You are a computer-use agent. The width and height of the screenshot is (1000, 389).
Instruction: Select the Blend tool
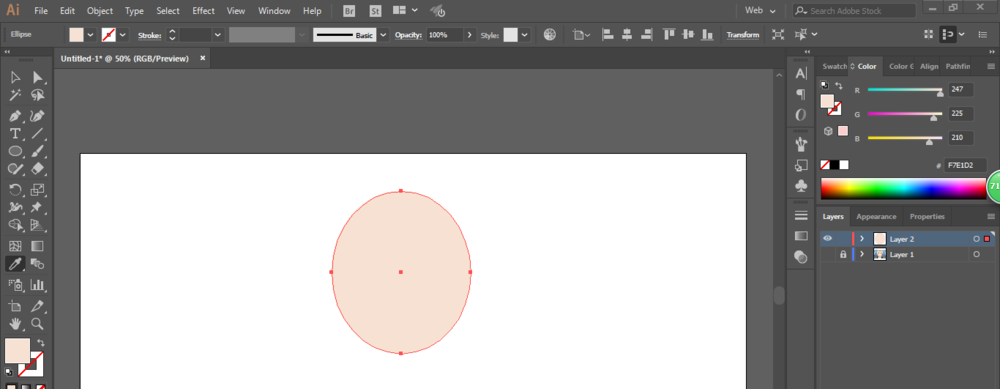click(37, 263)
